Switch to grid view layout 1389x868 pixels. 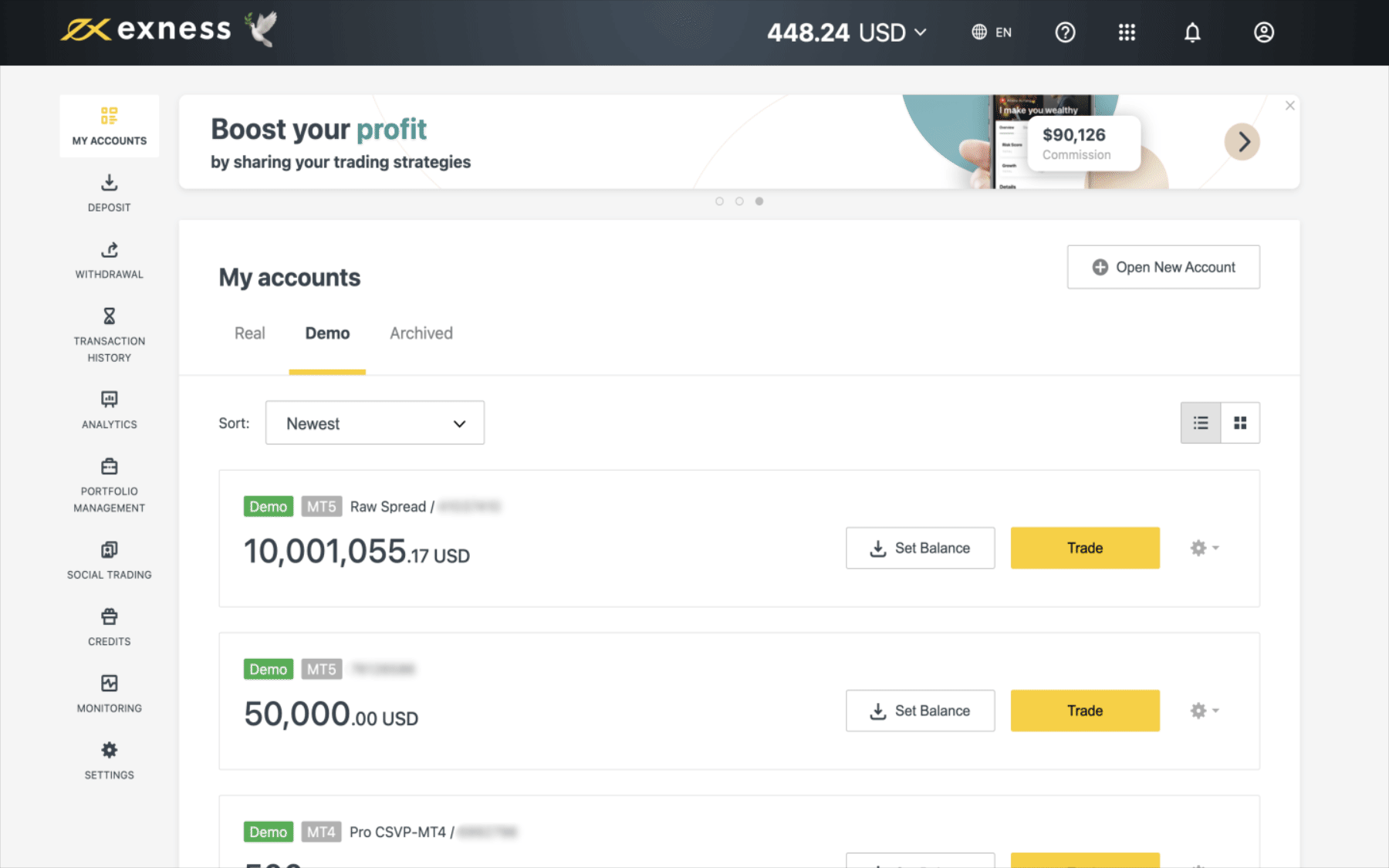tap(1240, 423)
